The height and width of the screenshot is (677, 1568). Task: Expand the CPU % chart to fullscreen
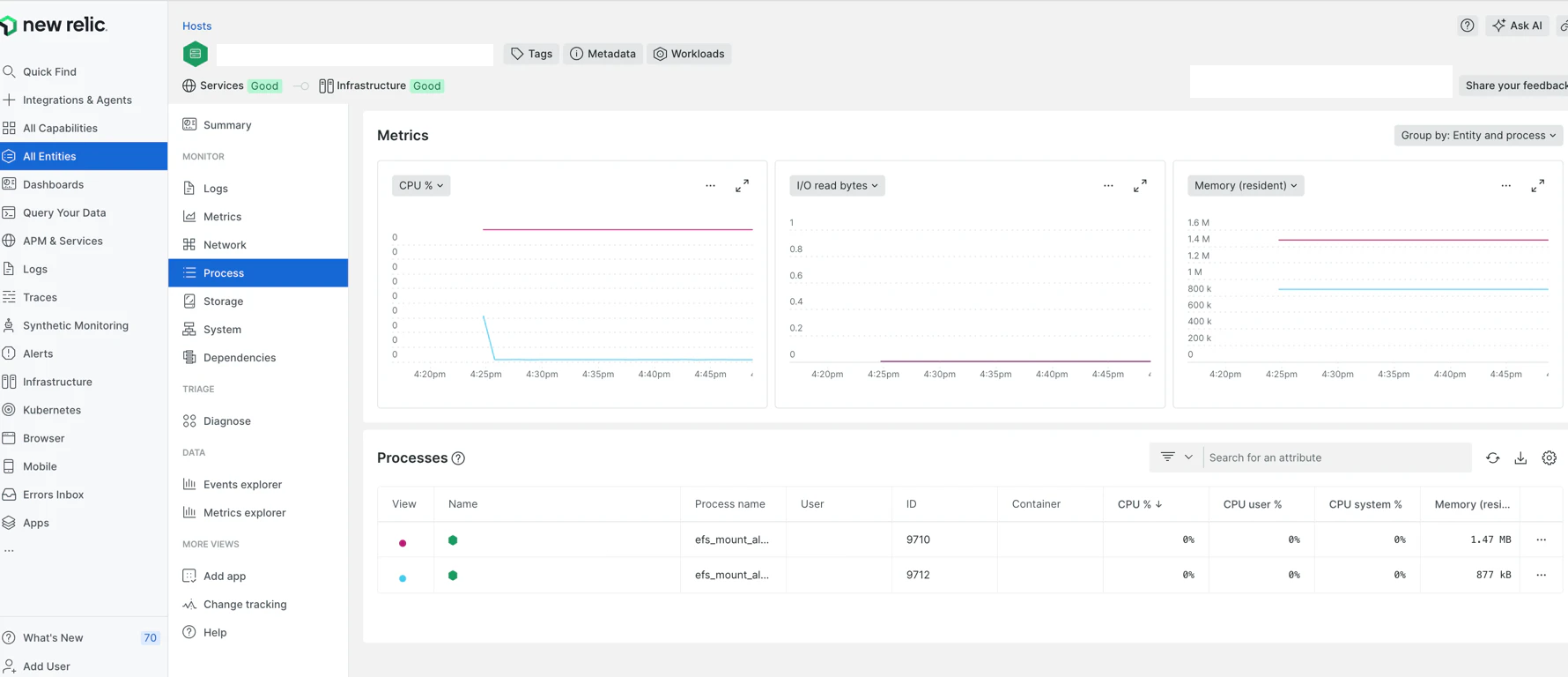coord(743,186)
